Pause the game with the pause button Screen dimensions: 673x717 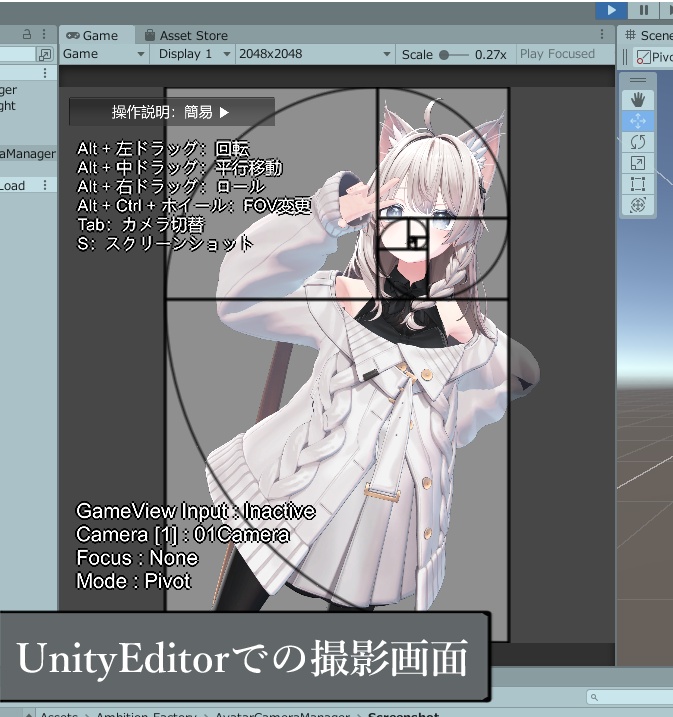[x=644, y=10]
